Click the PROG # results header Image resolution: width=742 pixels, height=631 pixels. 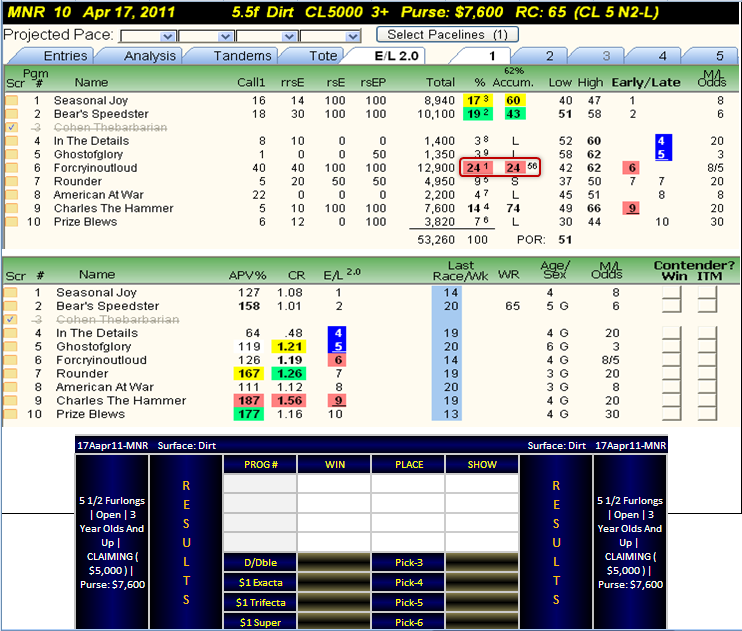pyautogui.click(x=260, y=464)
